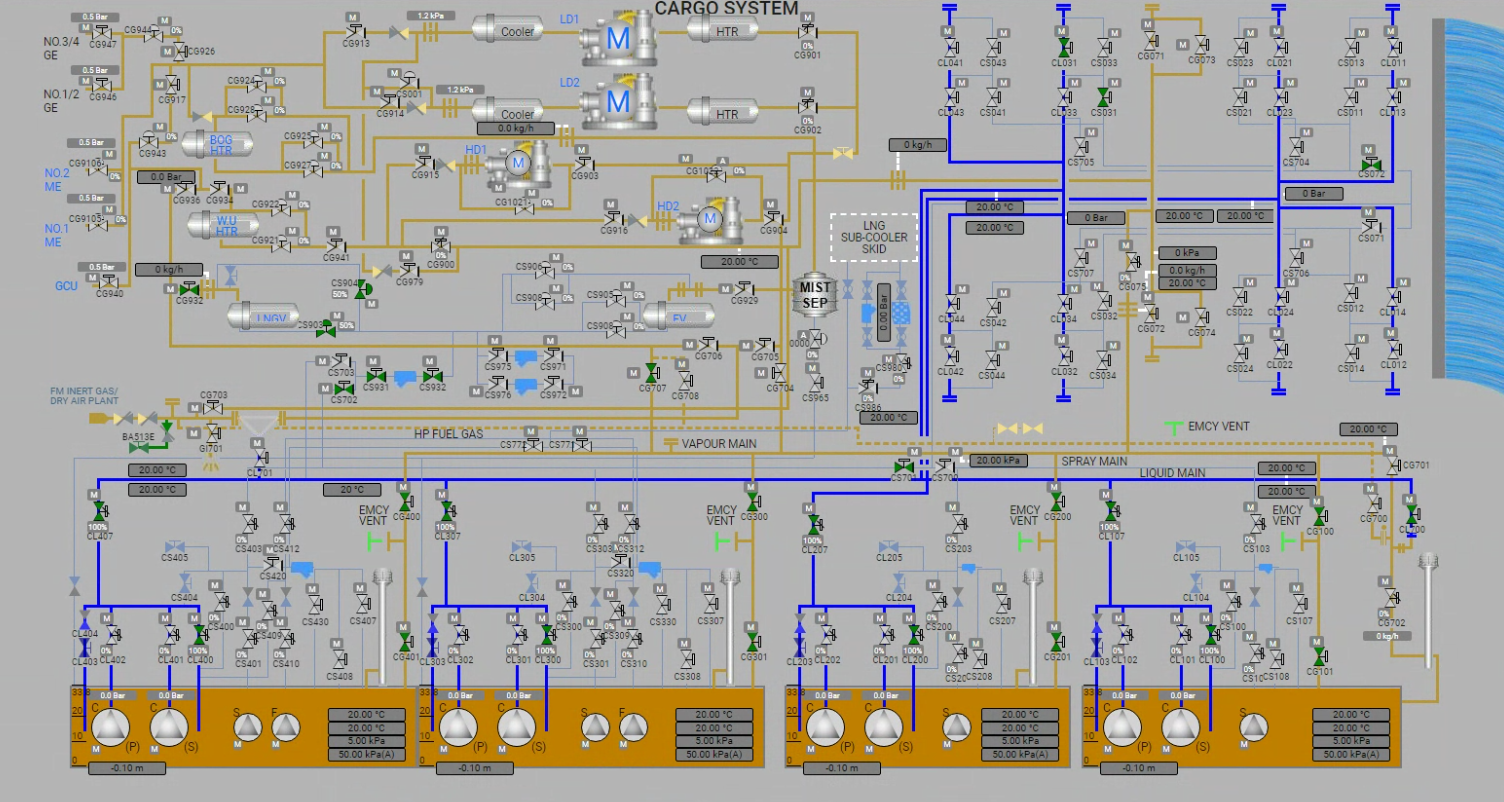Toggle manual mode indicator above CG913
Screen dimensions: 1504x802
[353, 17]
